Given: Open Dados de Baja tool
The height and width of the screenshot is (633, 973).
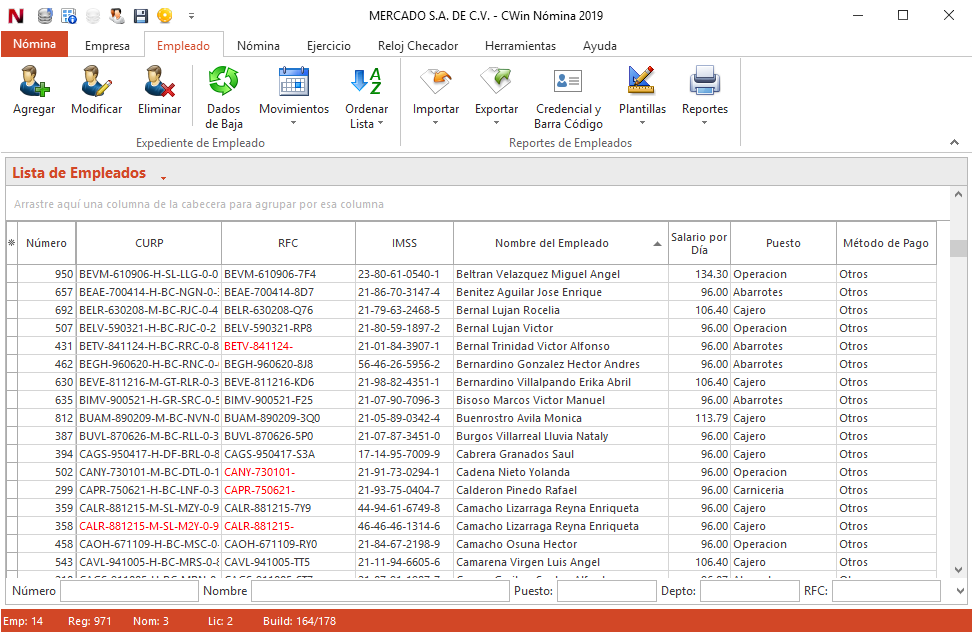Looking at the screenshot, I should [x=224, y=82].
